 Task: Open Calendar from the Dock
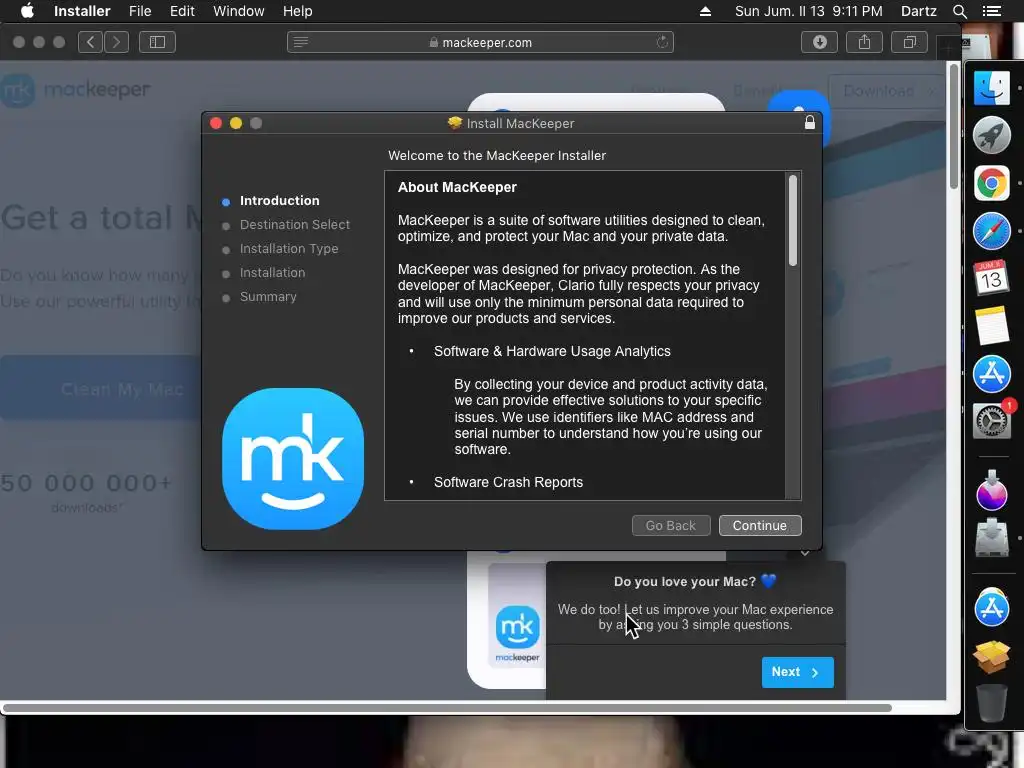click(991, 278)
